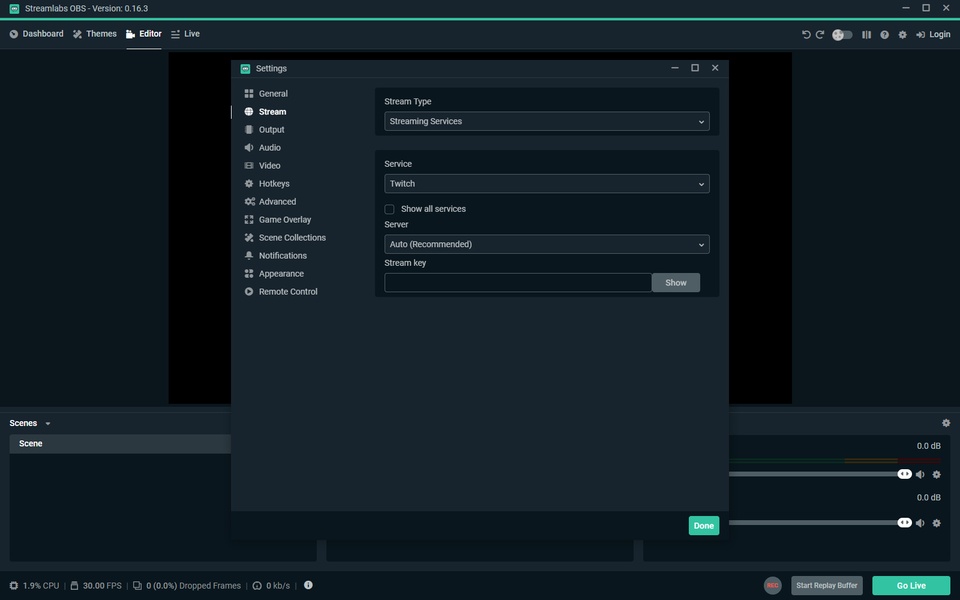Image resolution: width=960 pixels, height=600 pixels.
Task: Toggle night mode theme switch
Action: tap(843, 34)
